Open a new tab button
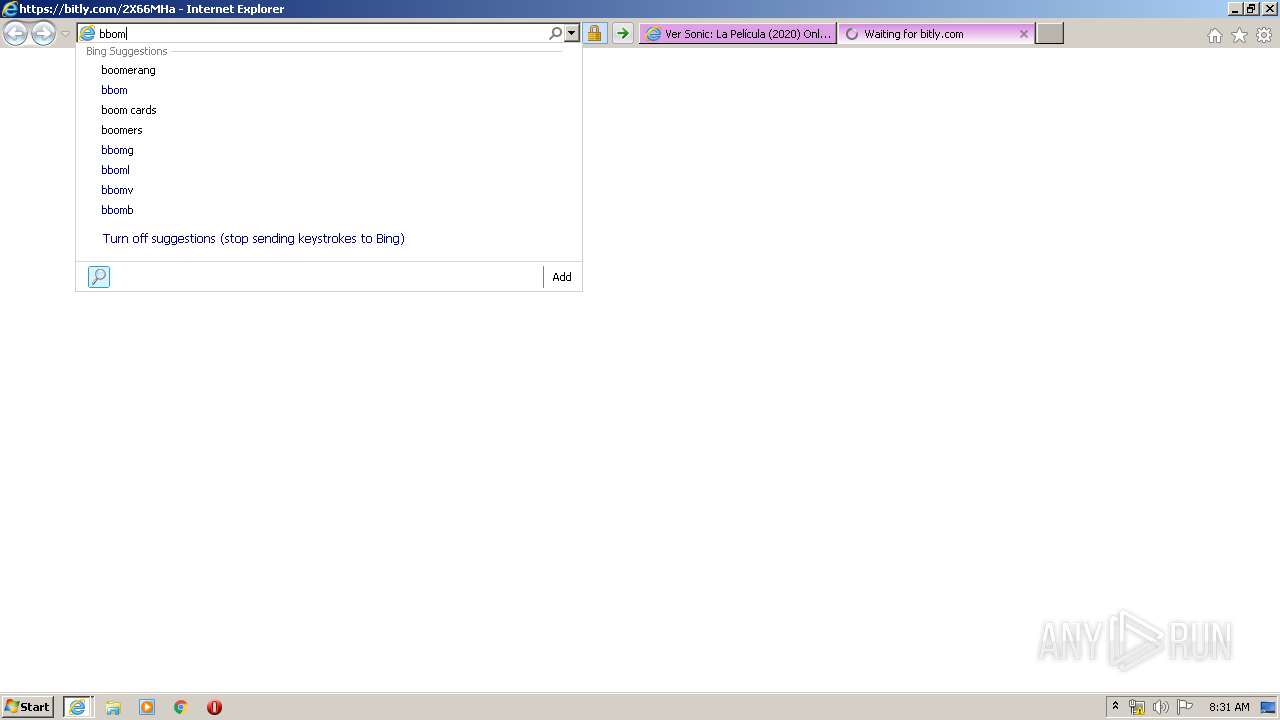Viewport: 1280px width, 720px height. point(1049,33)
